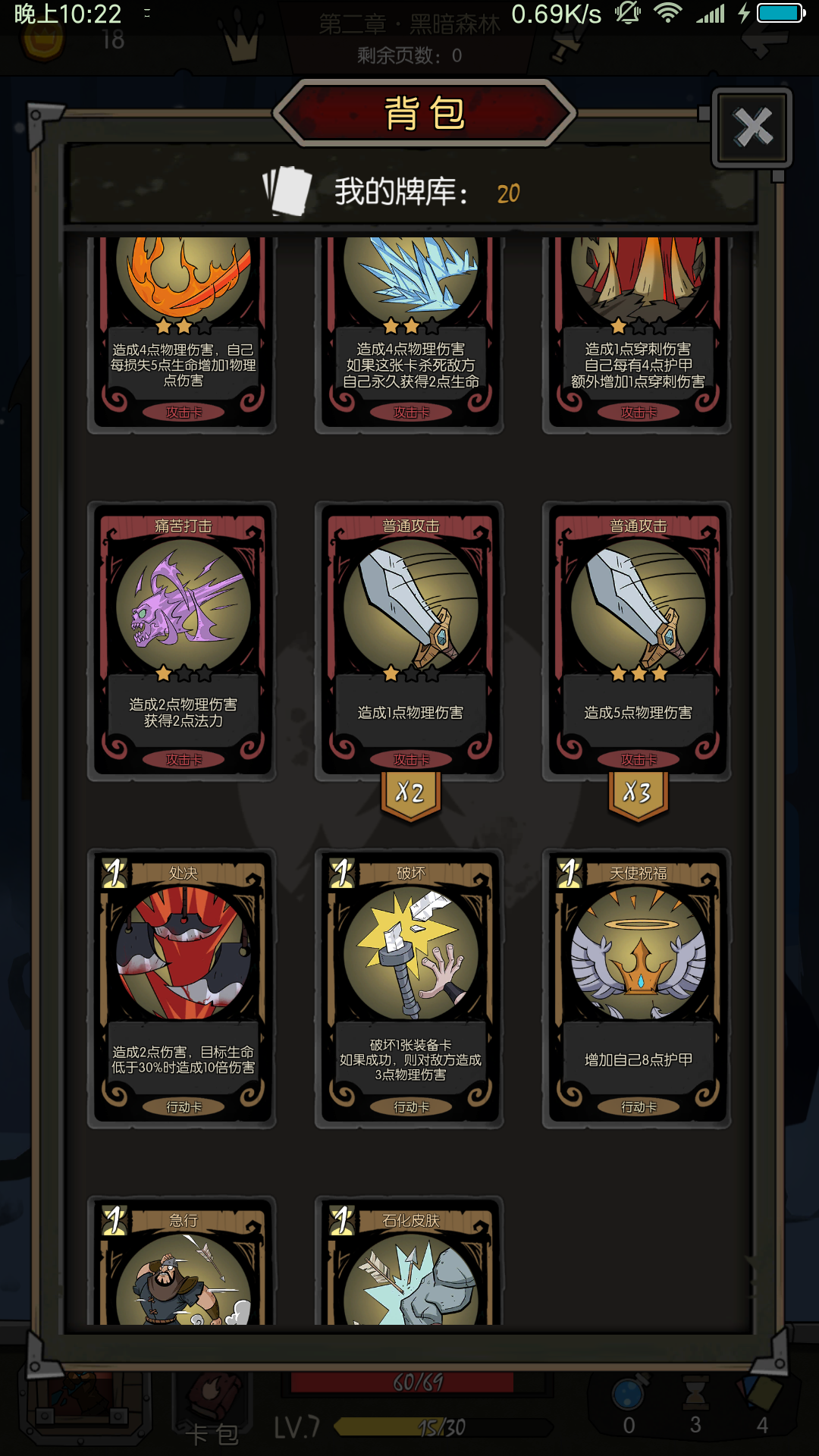Tap the 处决 action card
Image resolution: width=819 pixels, height=1456 pixels.
(x=182, y=988)
